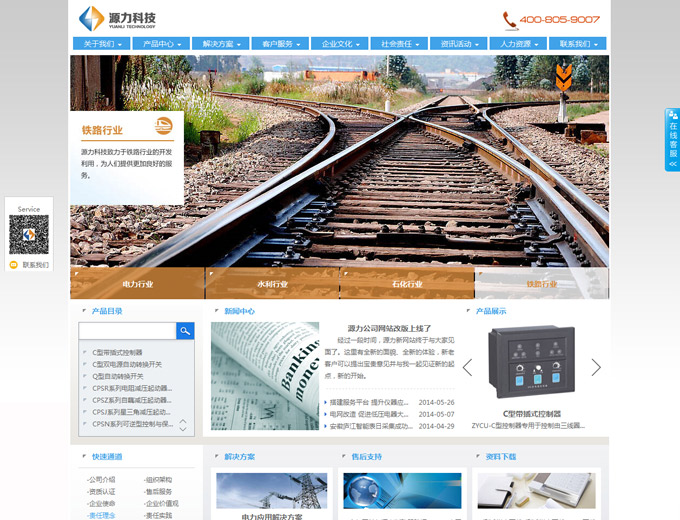Screen dimensions: 680x520
Task: Open 公司介绍 in 快捷通道
Action: (x=101, y=480)
